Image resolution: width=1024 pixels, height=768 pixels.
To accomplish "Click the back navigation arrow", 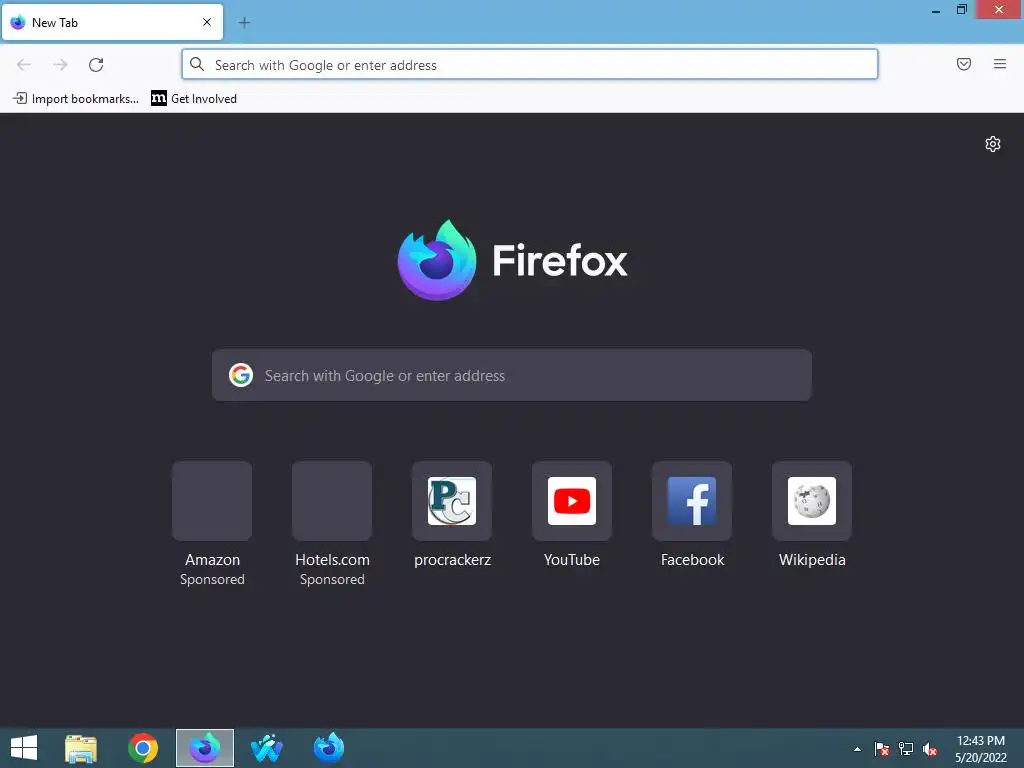I will 24,65.
